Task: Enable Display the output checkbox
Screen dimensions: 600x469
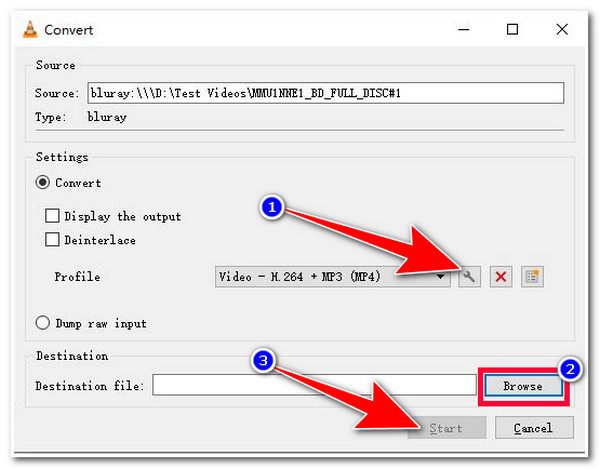Action: (52, 216)
